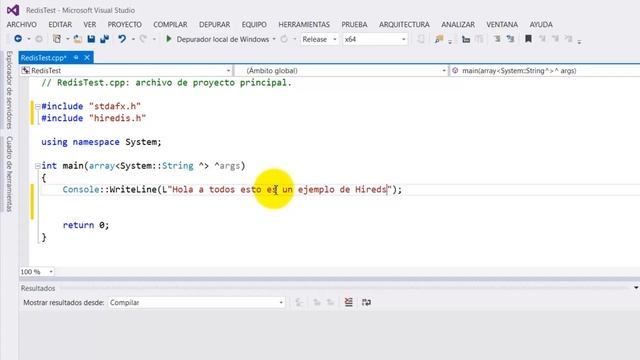Viewport: 640px width, 360px height.
Task: Collapse the #include block outline
Action: click(x=38, y=107)
